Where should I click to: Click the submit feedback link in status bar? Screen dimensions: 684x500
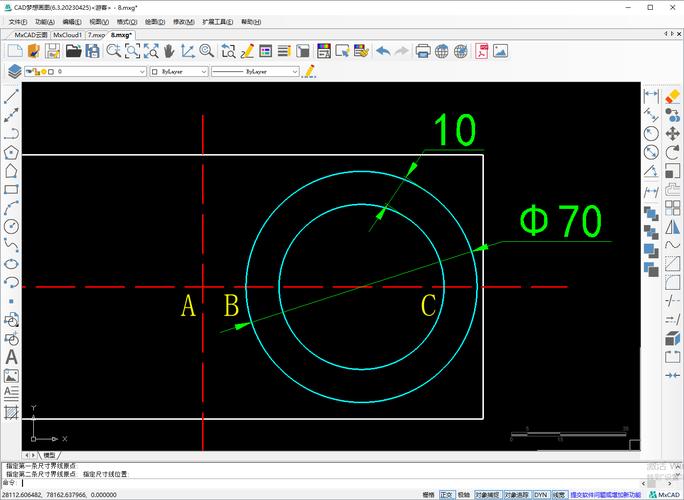605,495
